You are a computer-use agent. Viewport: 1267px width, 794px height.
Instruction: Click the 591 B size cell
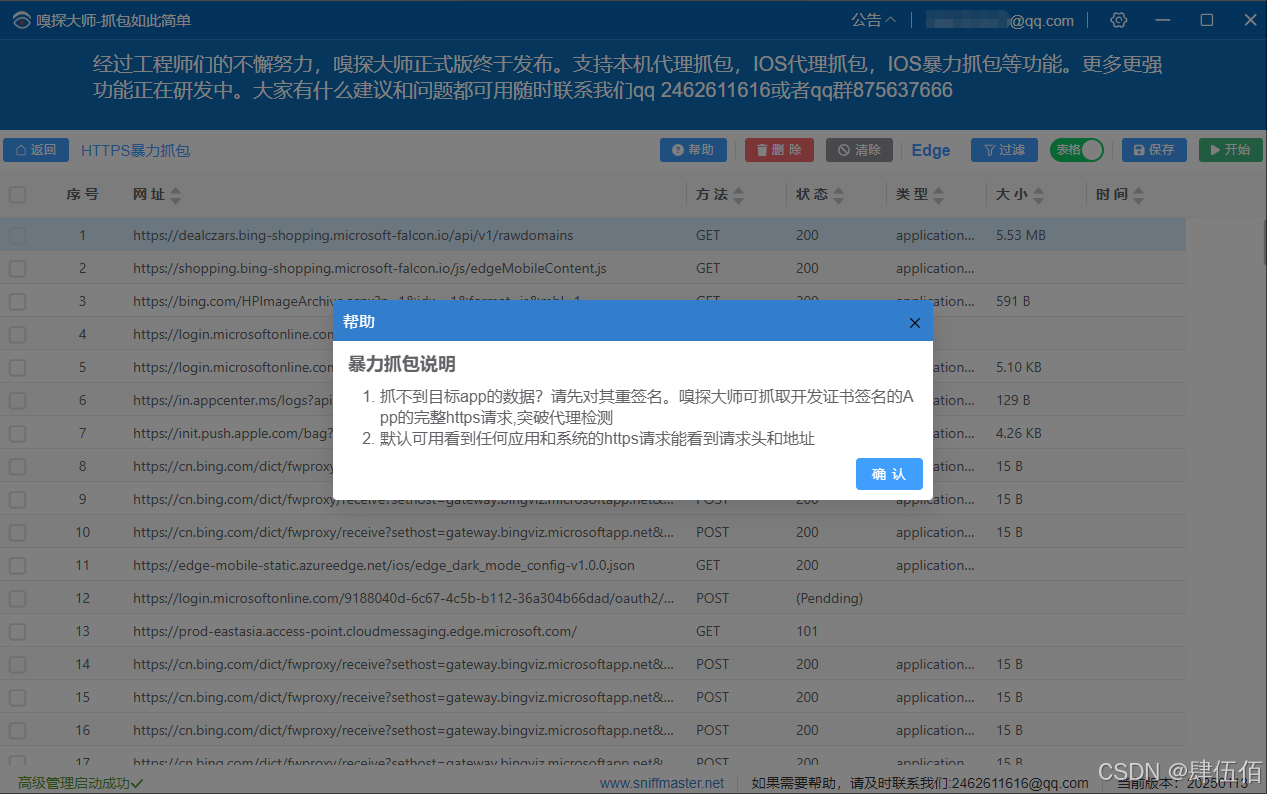pos(1013,302)
